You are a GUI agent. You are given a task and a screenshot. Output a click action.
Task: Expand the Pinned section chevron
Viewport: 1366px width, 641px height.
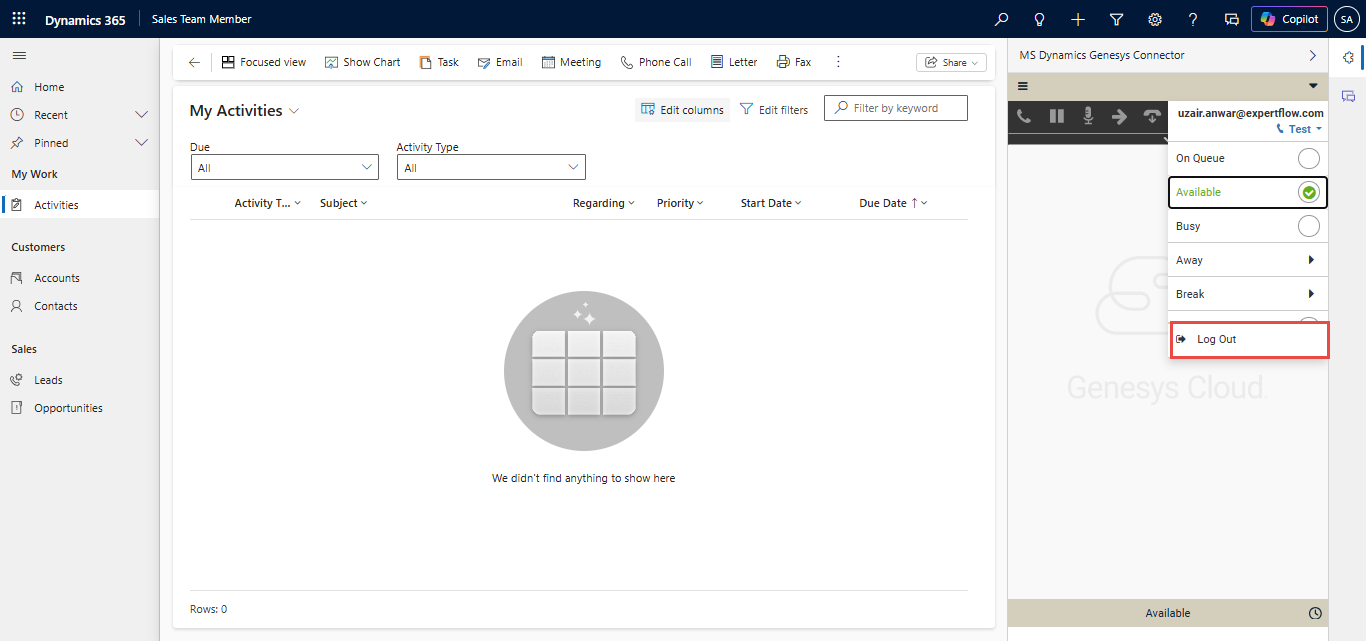tap(141, 143)
